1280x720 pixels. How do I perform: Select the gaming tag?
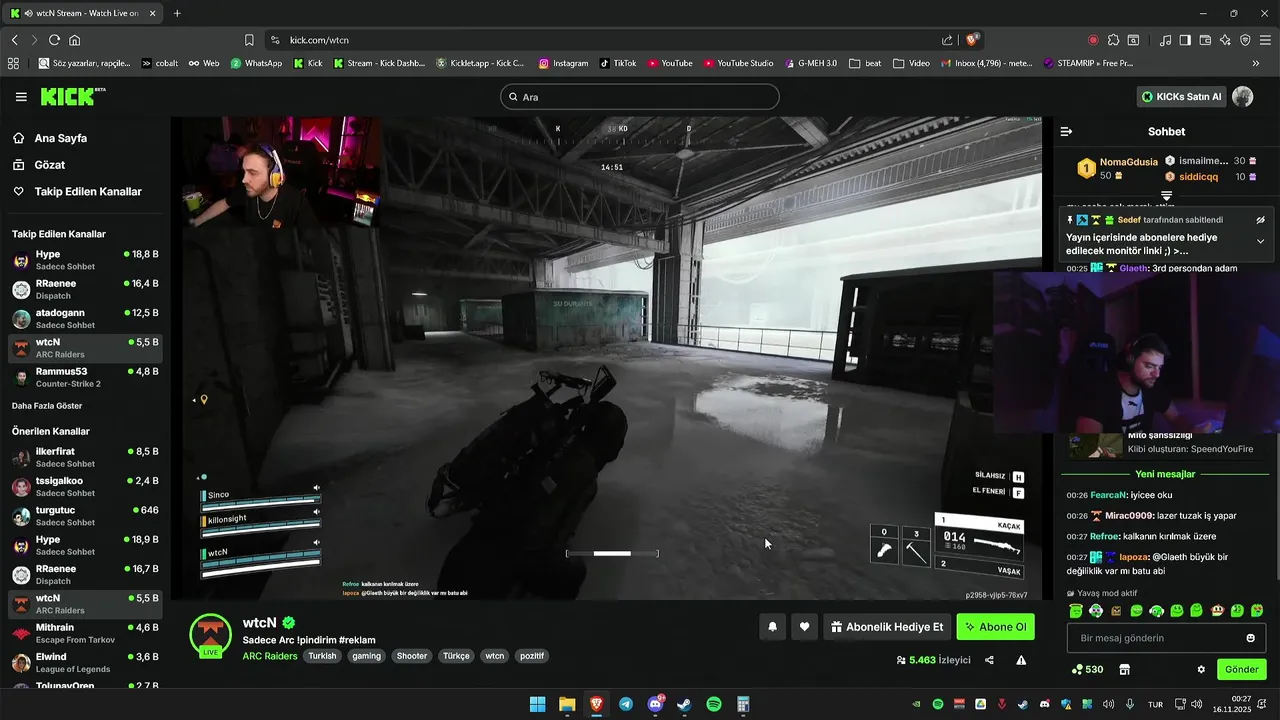(366, 656)
